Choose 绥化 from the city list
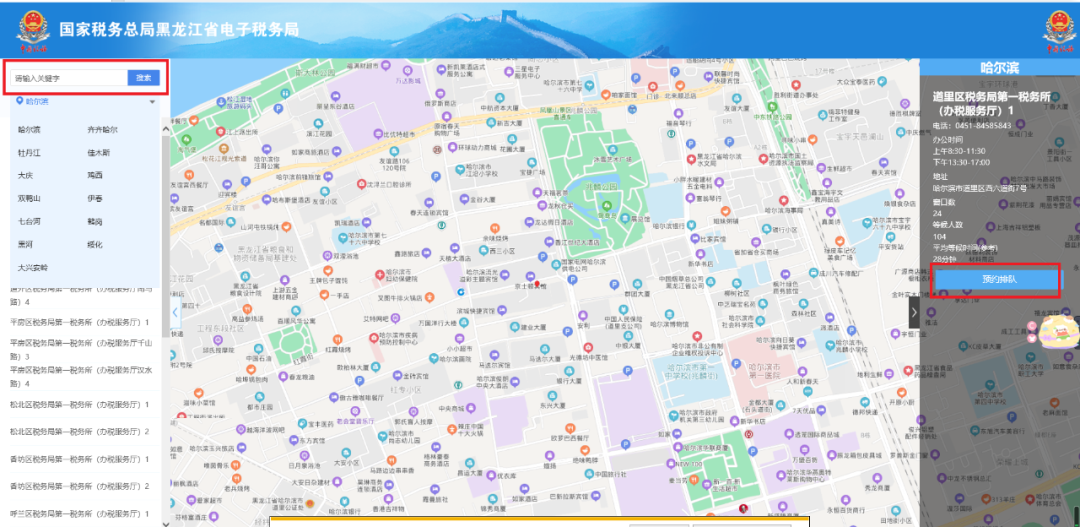Image resolution: width=1080 pixels, height=527 pixels. (94, 245)
